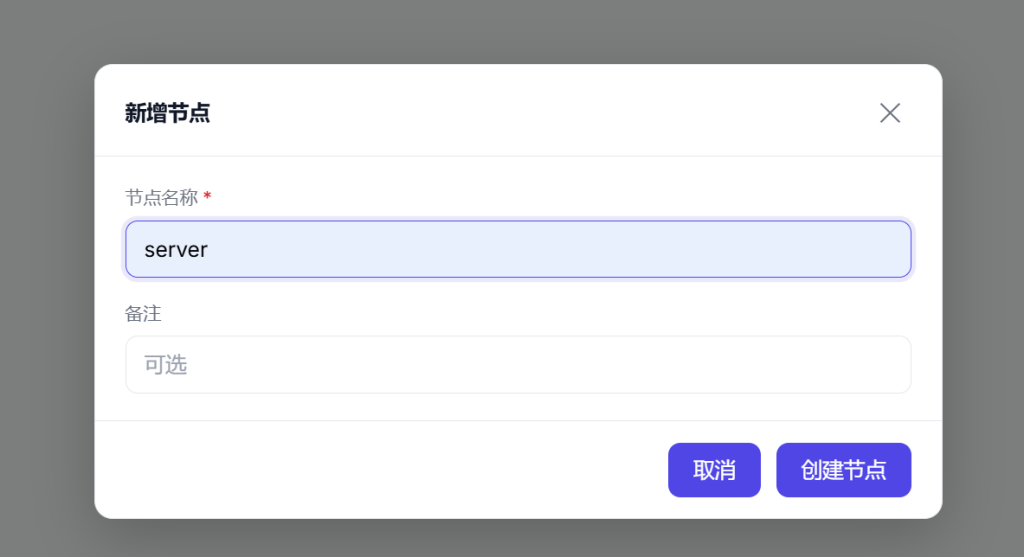
Task: Click the blank space between the two fields
Action: click(x=518, y=296)
